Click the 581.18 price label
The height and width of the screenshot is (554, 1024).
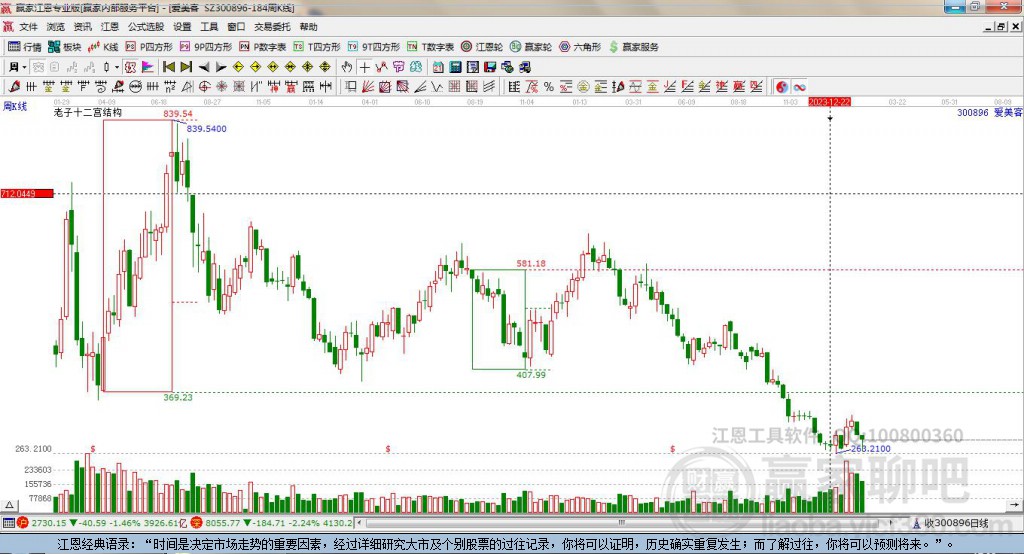tap(531, 263)
